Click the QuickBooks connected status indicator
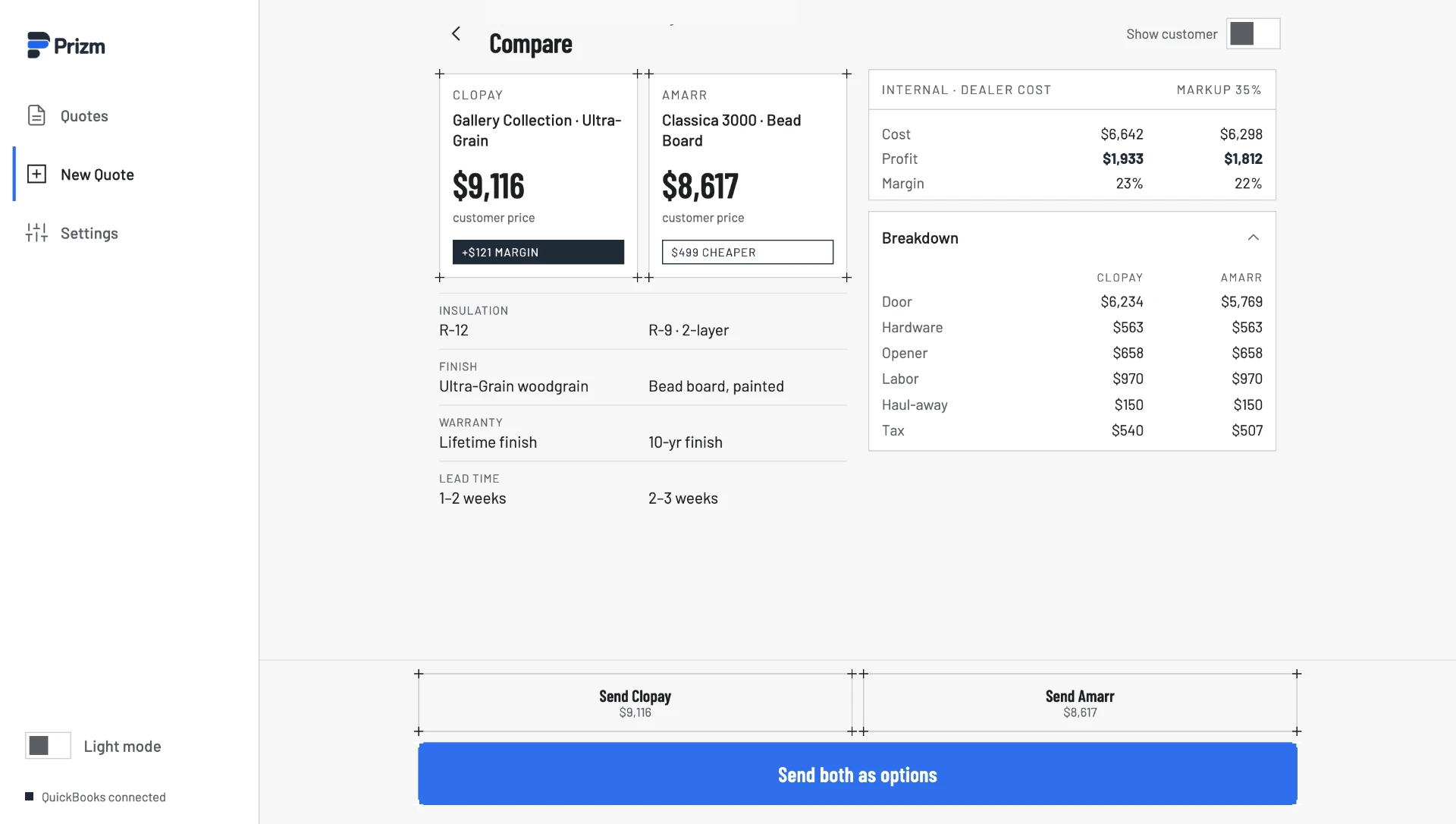Viewport: 1456px width, 824px height. [x=96, y=797]
